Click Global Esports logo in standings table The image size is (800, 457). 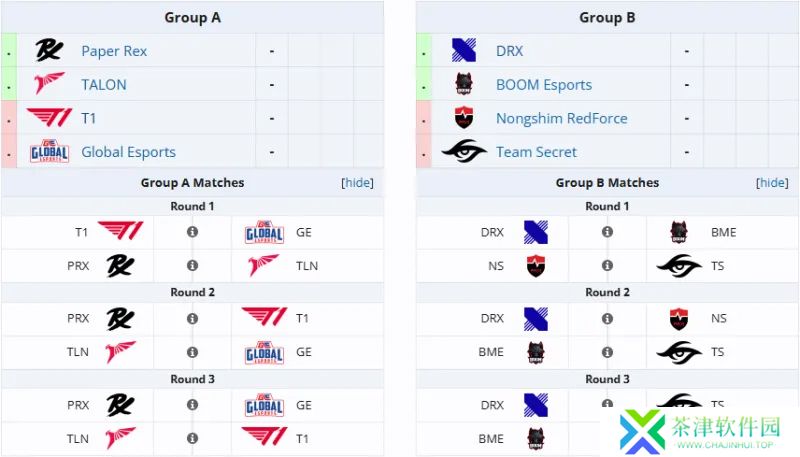click(x=49, y=151)
